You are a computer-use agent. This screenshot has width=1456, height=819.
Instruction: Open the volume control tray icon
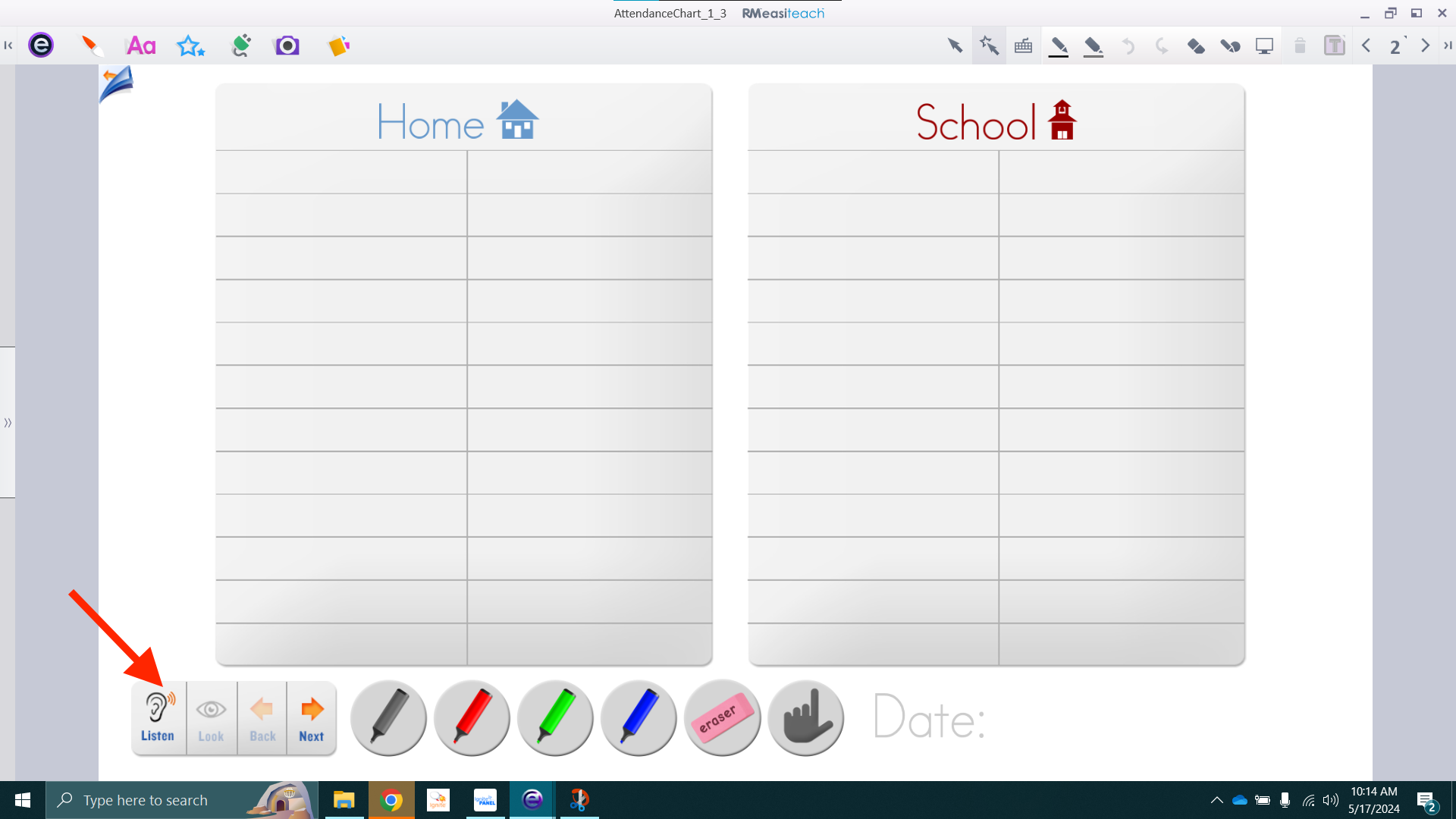tap(1331, 800)
